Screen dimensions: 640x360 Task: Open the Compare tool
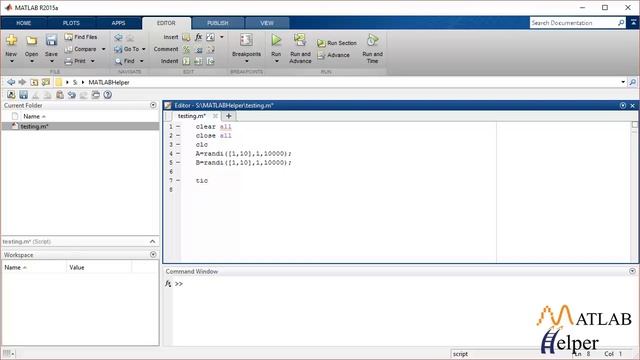tap(81, 49)
